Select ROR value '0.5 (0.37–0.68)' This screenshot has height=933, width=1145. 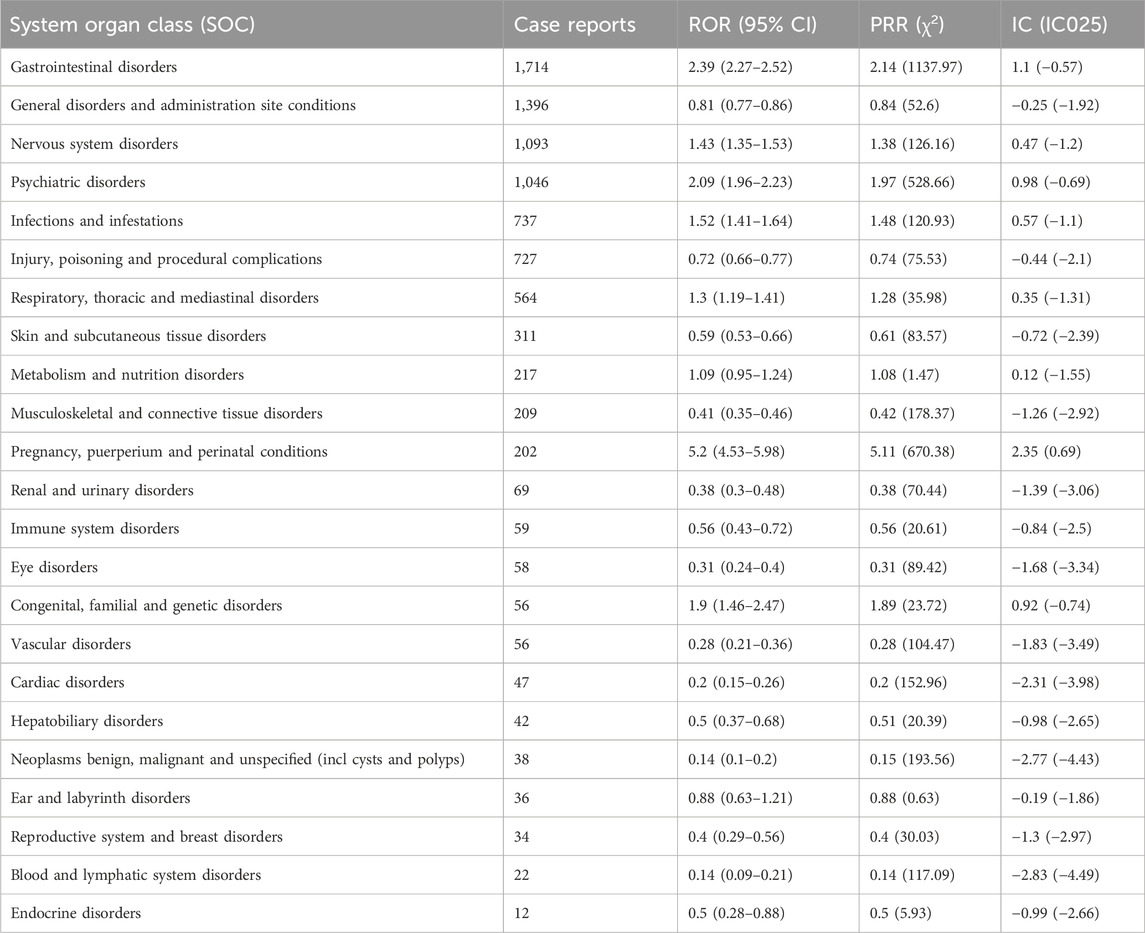coord(736,721)
